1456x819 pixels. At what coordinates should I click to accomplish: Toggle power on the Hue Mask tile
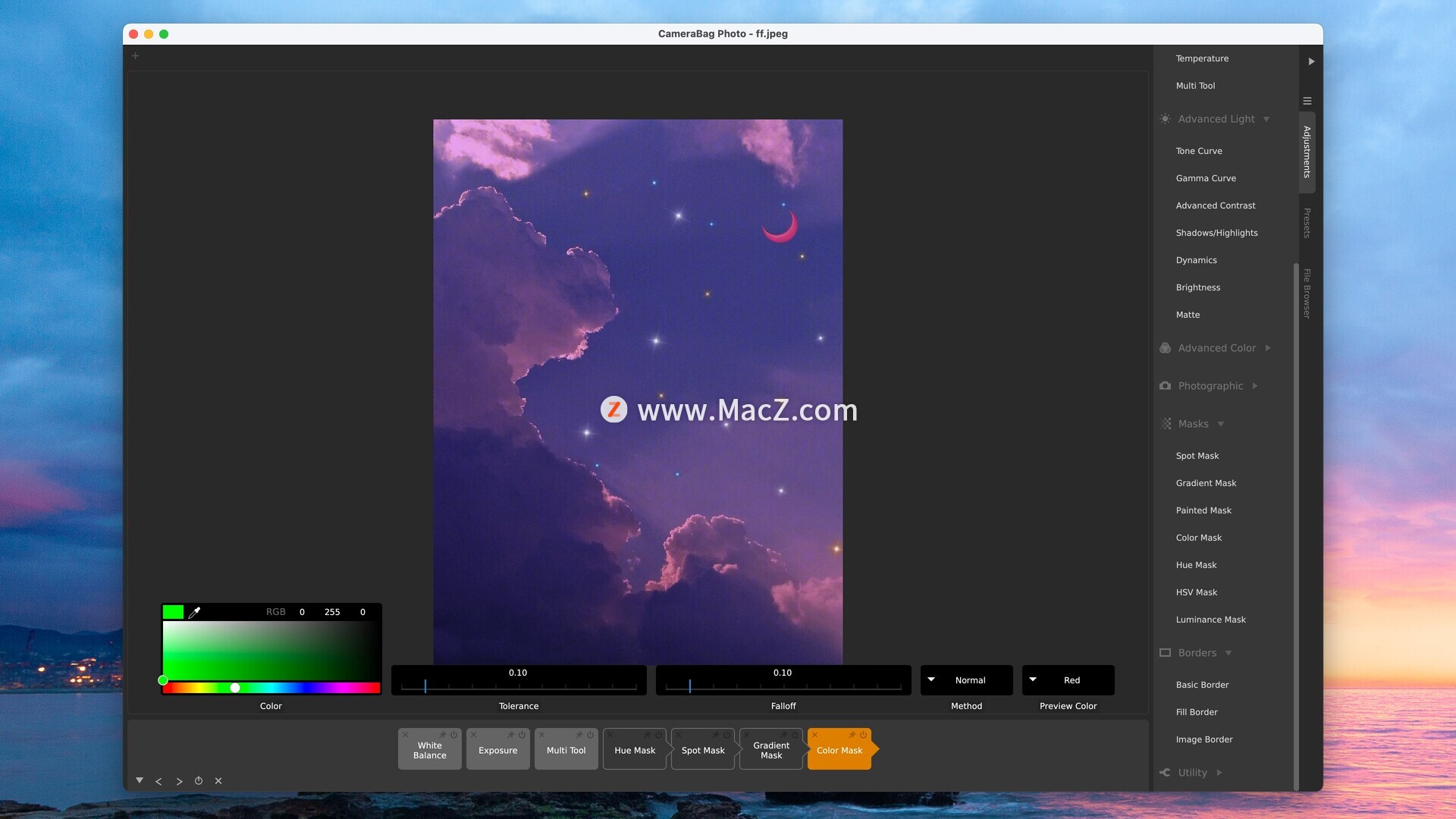coord(658,735)
